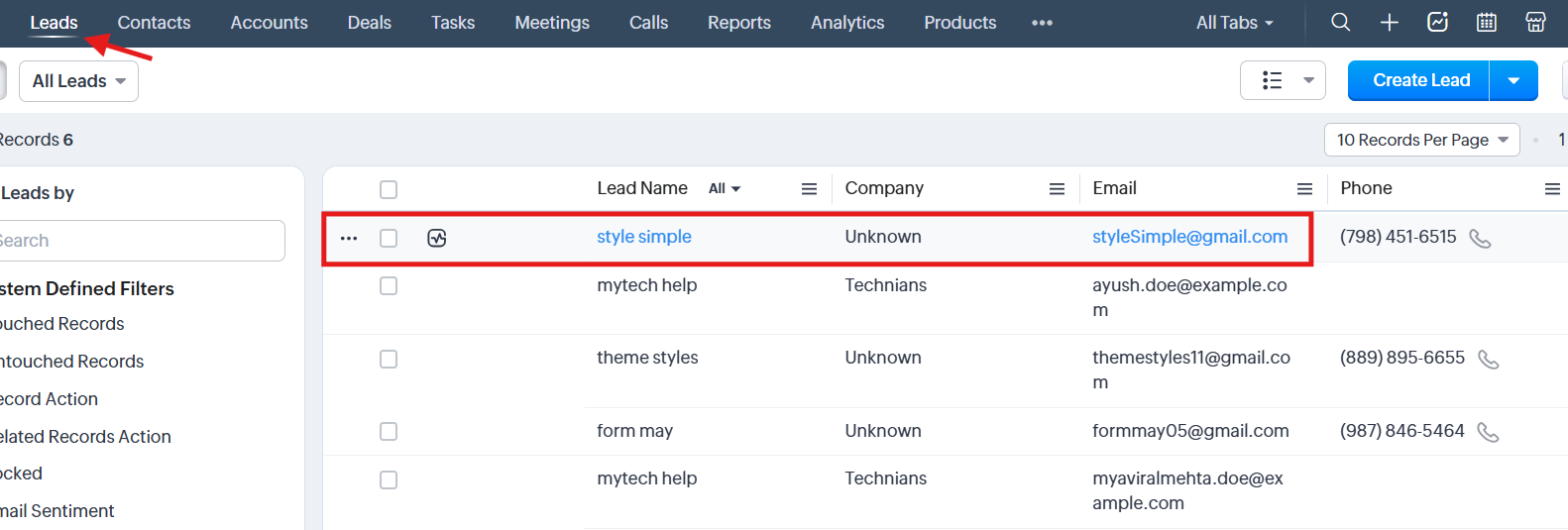Open the Reports tab
The image size is (1568, 530).
739,23
